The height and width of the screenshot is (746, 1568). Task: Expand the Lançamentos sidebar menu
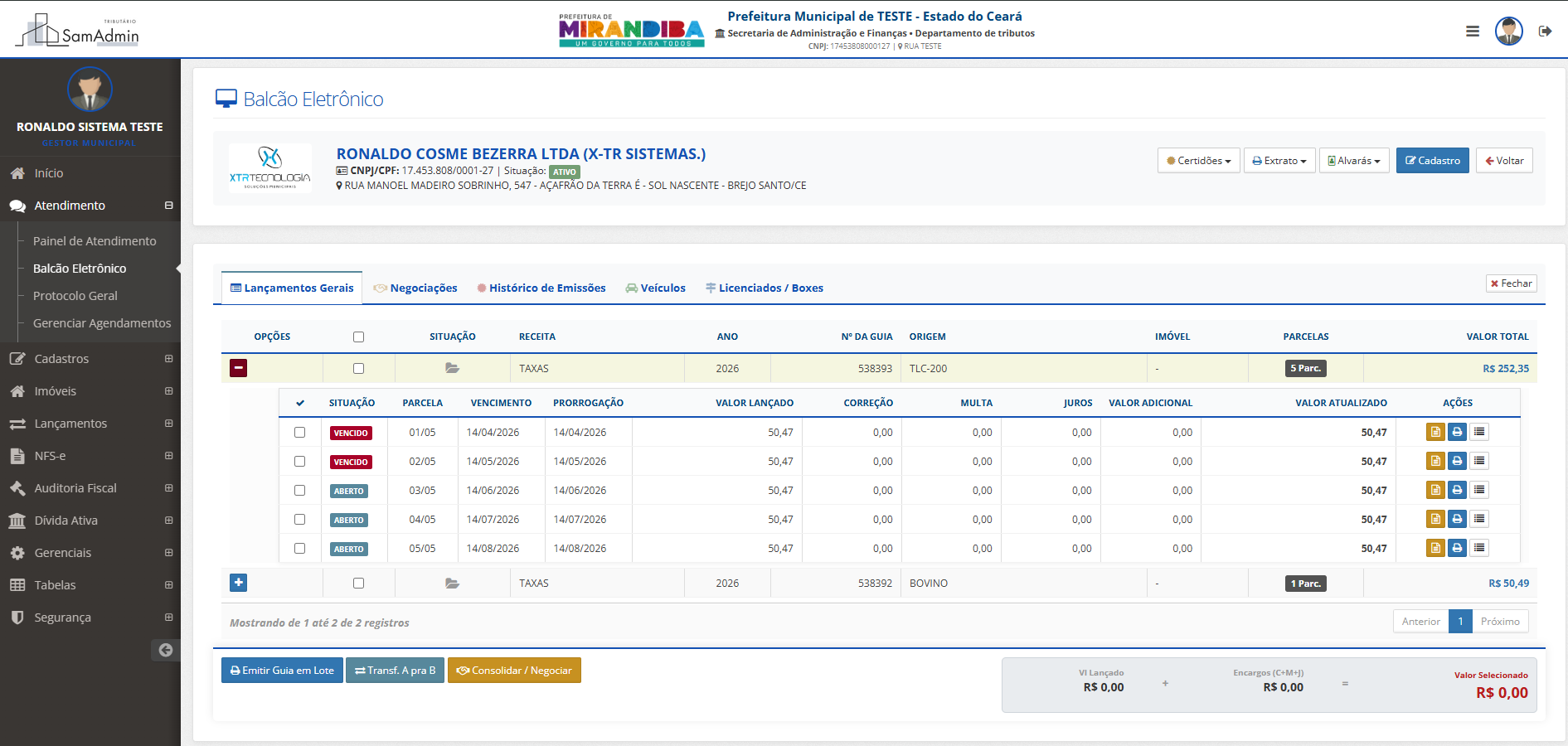coord(90,424)
